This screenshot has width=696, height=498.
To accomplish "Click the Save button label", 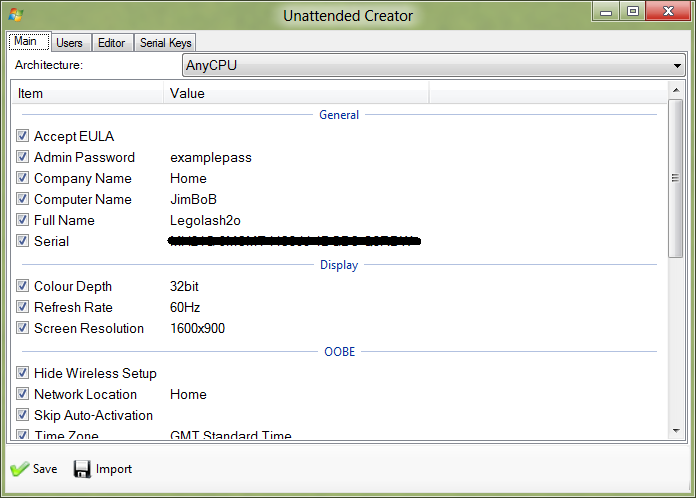I will pos(45,469).
